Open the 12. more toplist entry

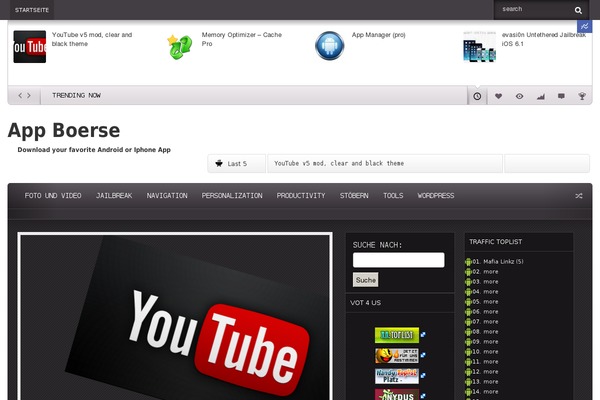pyautogui.click(x=485, y=372)
